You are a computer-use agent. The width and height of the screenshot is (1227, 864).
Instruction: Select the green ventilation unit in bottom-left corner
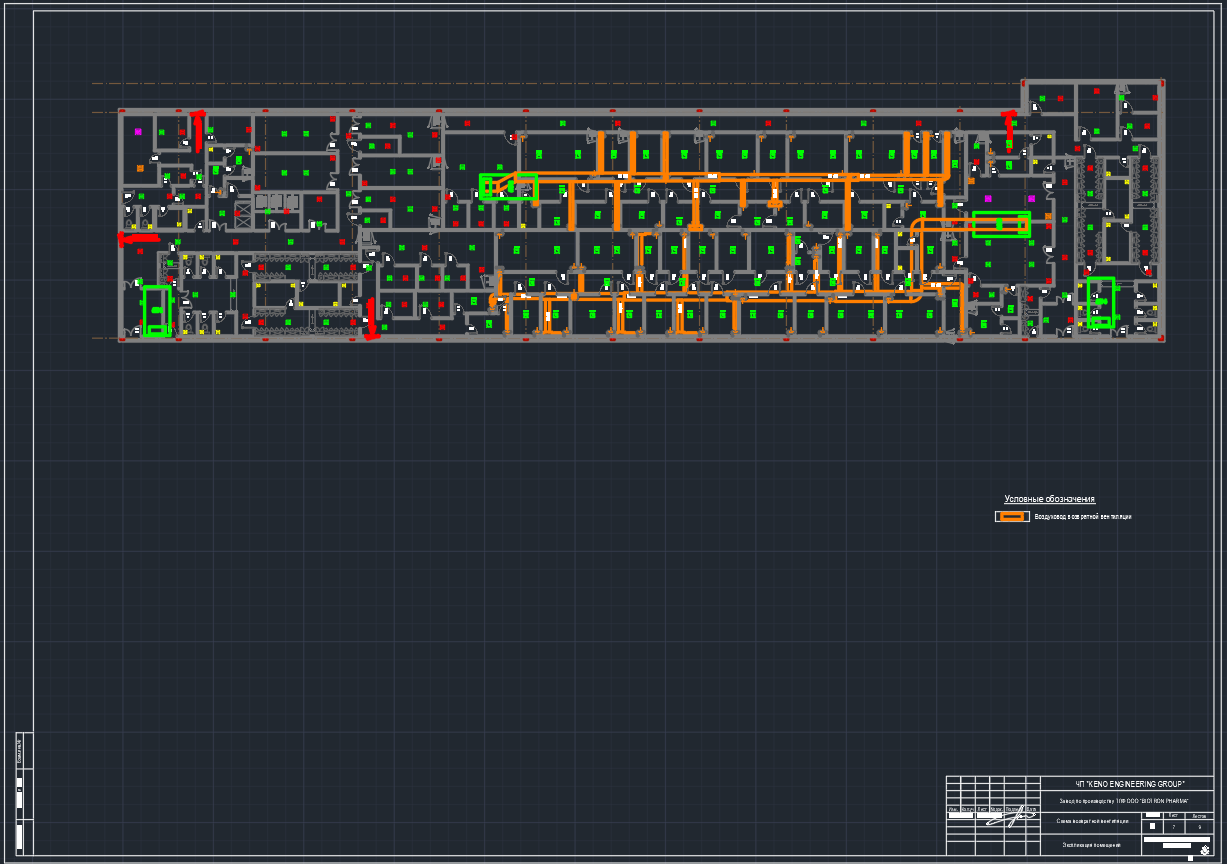coord(156,311)
